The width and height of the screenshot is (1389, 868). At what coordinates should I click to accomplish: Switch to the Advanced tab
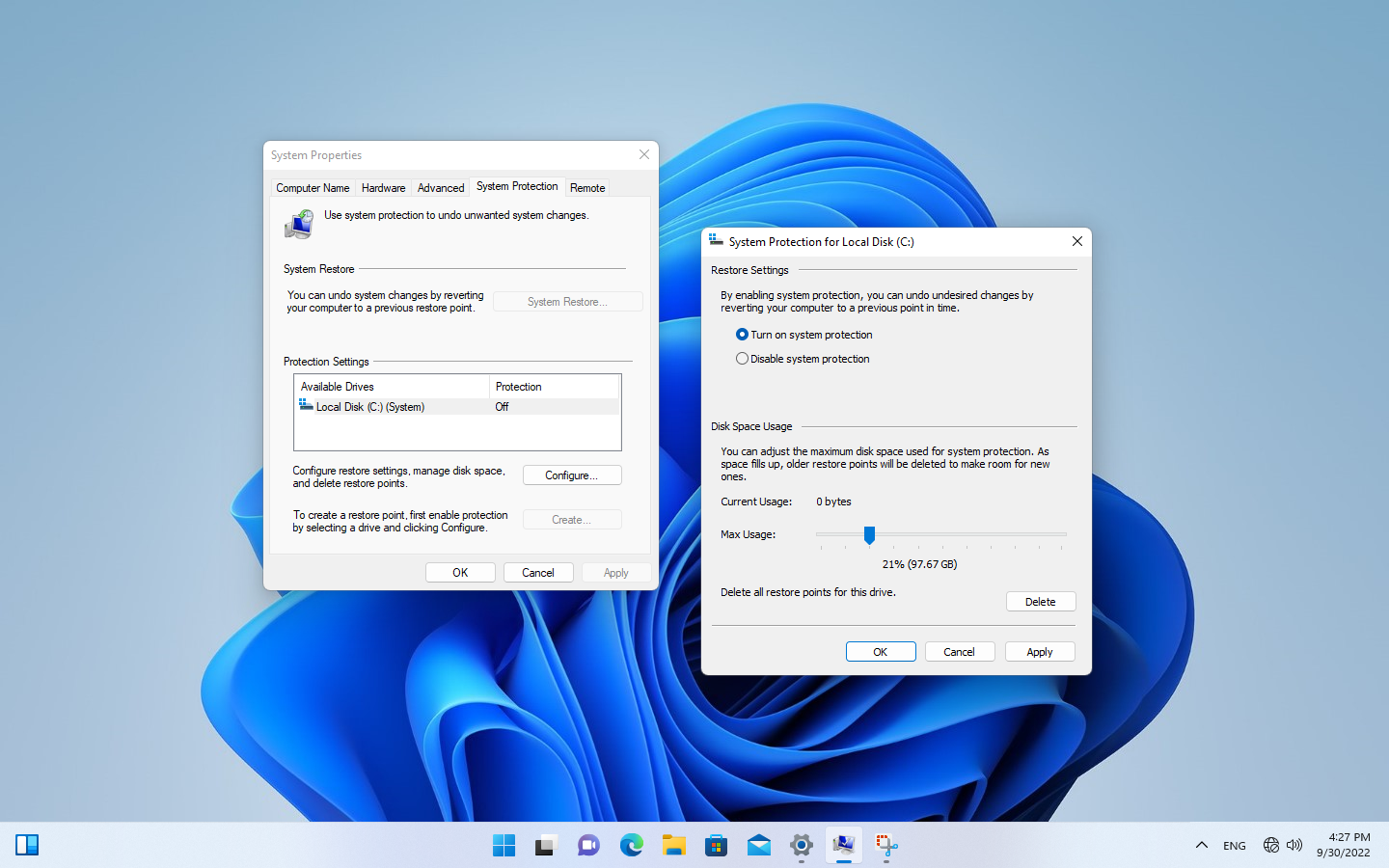pyautogui.click(x=441, y=188)
